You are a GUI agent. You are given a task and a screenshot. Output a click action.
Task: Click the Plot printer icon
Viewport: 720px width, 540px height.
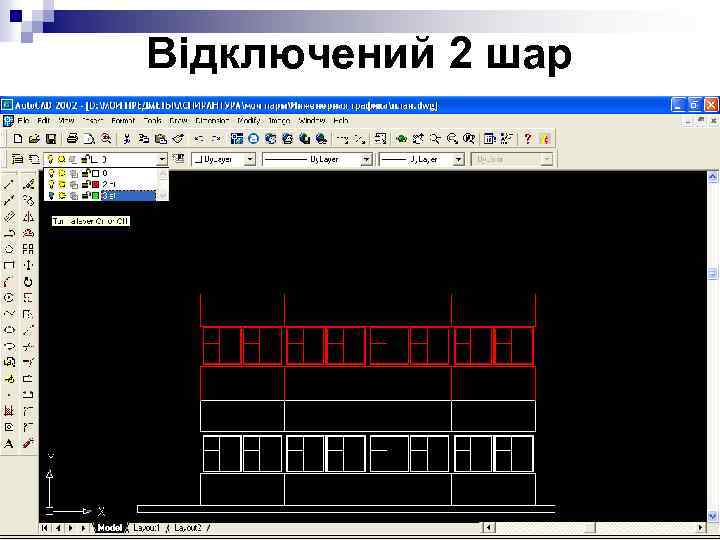(x=72, y=138)
